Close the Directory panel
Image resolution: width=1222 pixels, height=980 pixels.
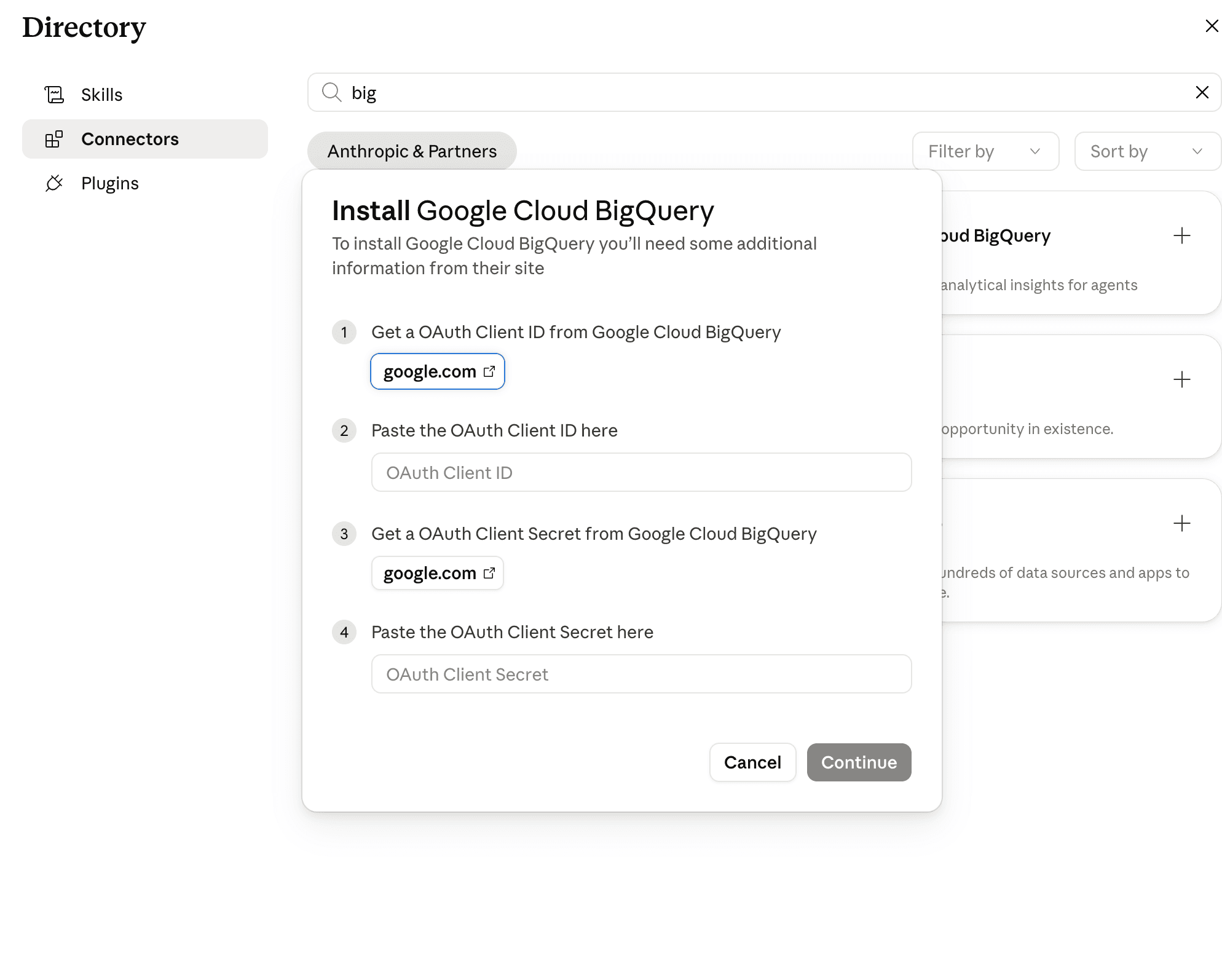point(1212,26)
